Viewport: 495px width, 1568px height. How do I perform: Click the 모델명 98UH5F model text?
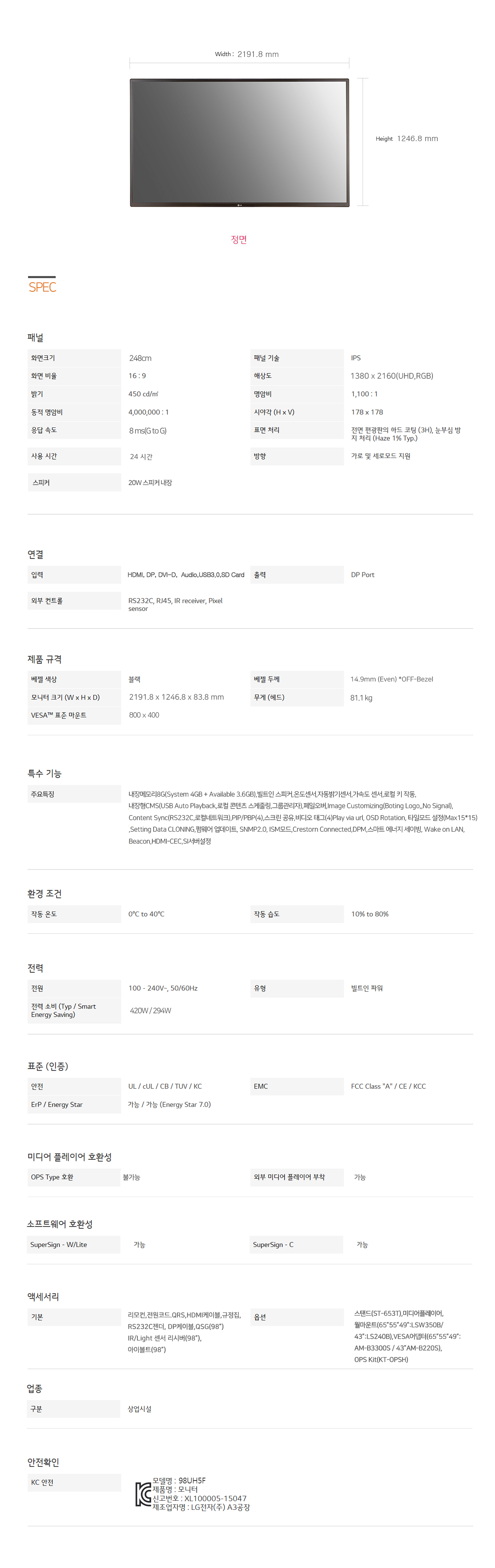[x=179, y=1481]
